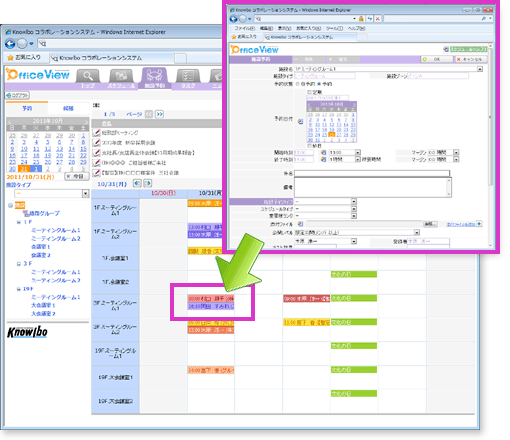Viewport: 510px width, 440px height.
Task: Go to next page of the notice list
Action: (160, 114)
